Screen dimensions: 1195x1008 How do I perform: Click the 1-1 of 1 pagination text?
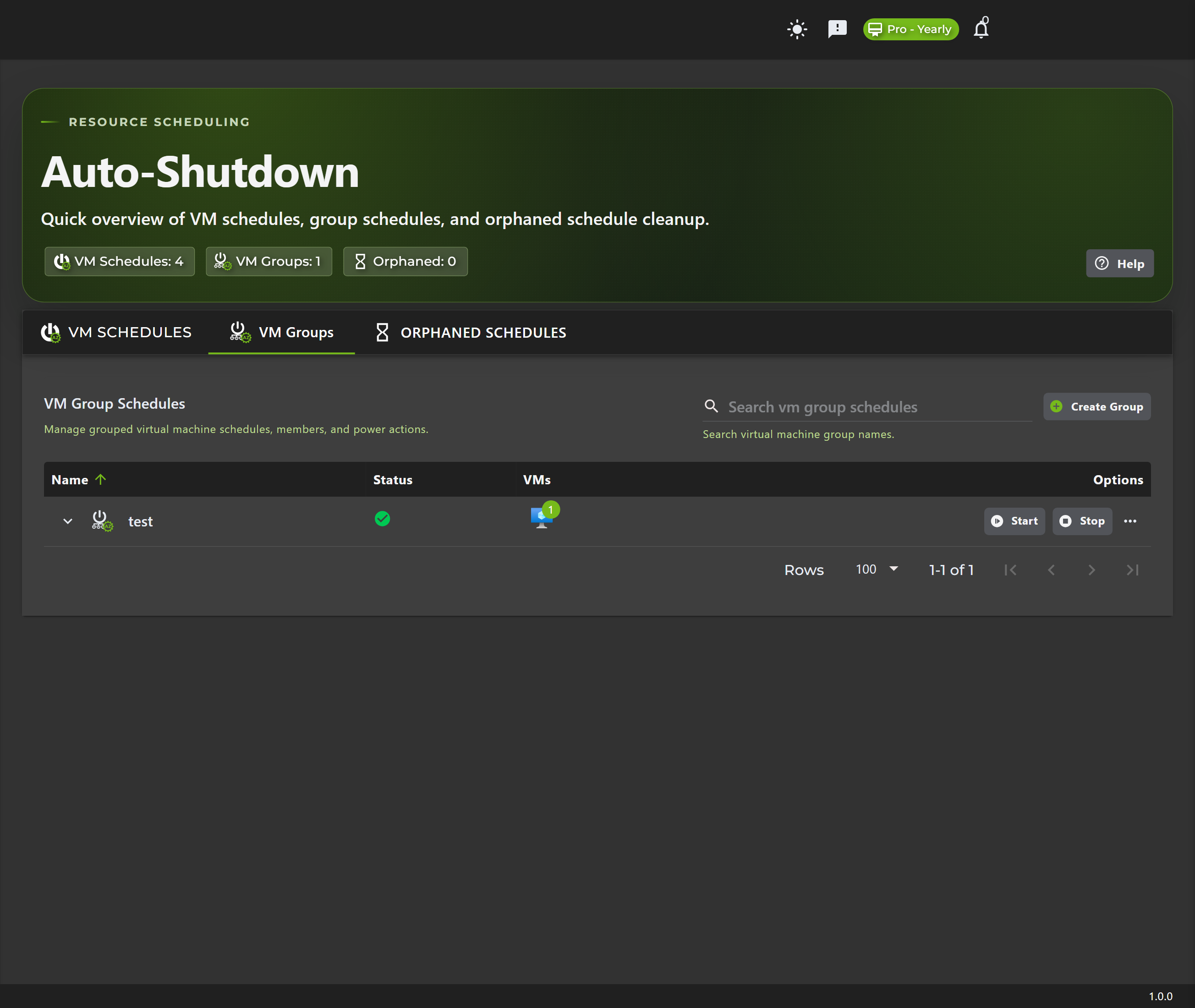pos(951,570)
